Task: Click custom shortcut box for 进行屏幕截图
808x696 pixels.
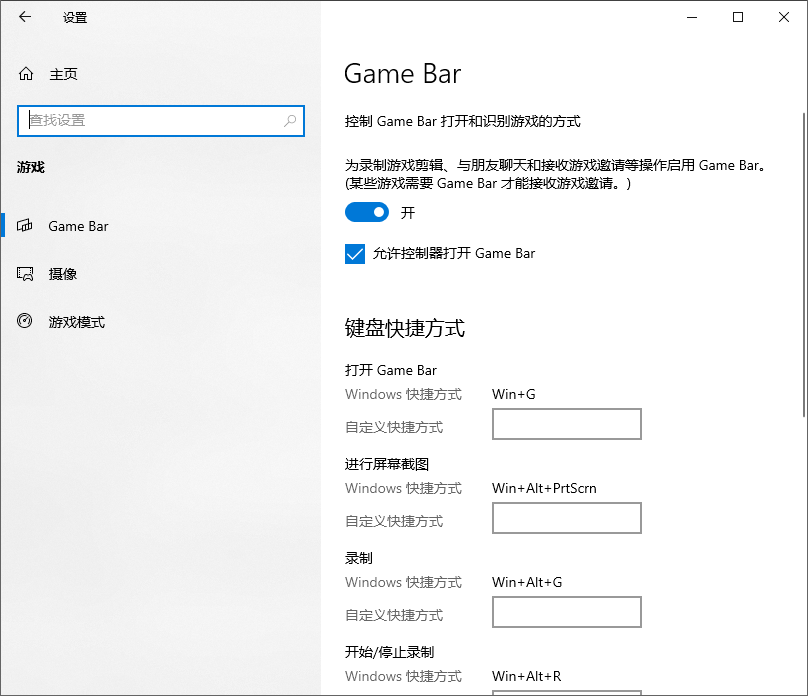Action: [x=567, y=518]
